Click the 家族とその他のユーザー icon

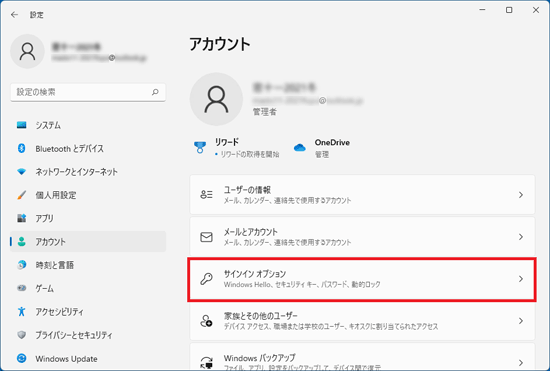pos(206,321)
